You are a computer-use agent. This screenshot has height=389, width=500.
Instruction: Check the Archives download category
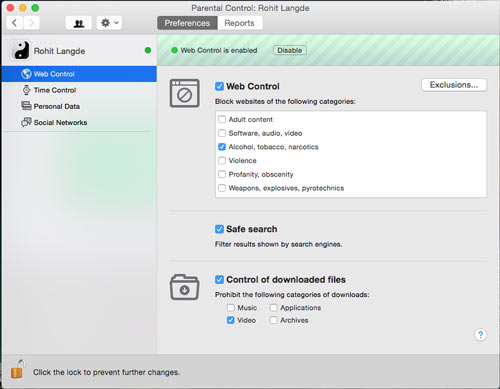[x=274, y=320]
